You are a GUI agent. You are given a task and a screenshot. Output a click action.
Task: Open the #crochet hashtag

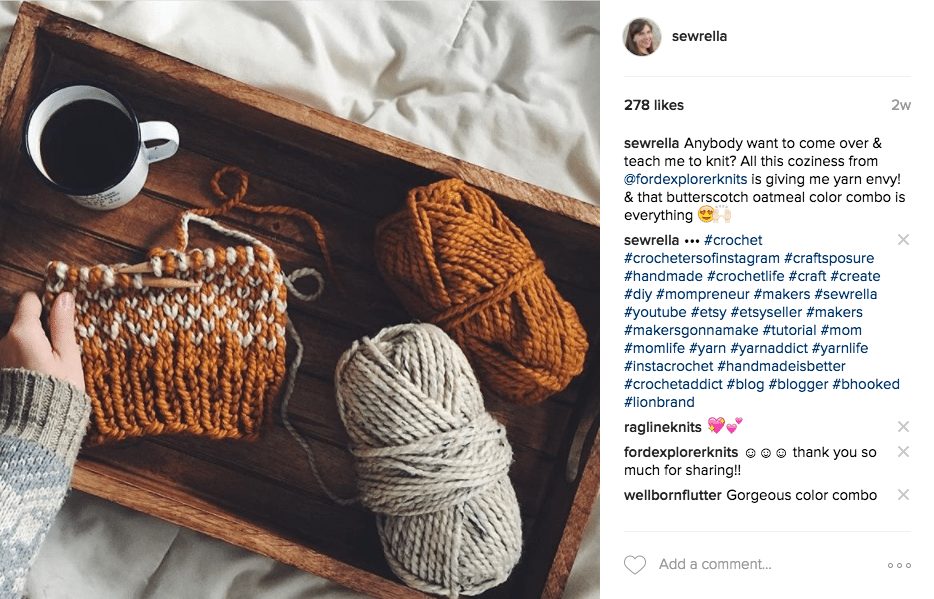(x=733, y=240)
